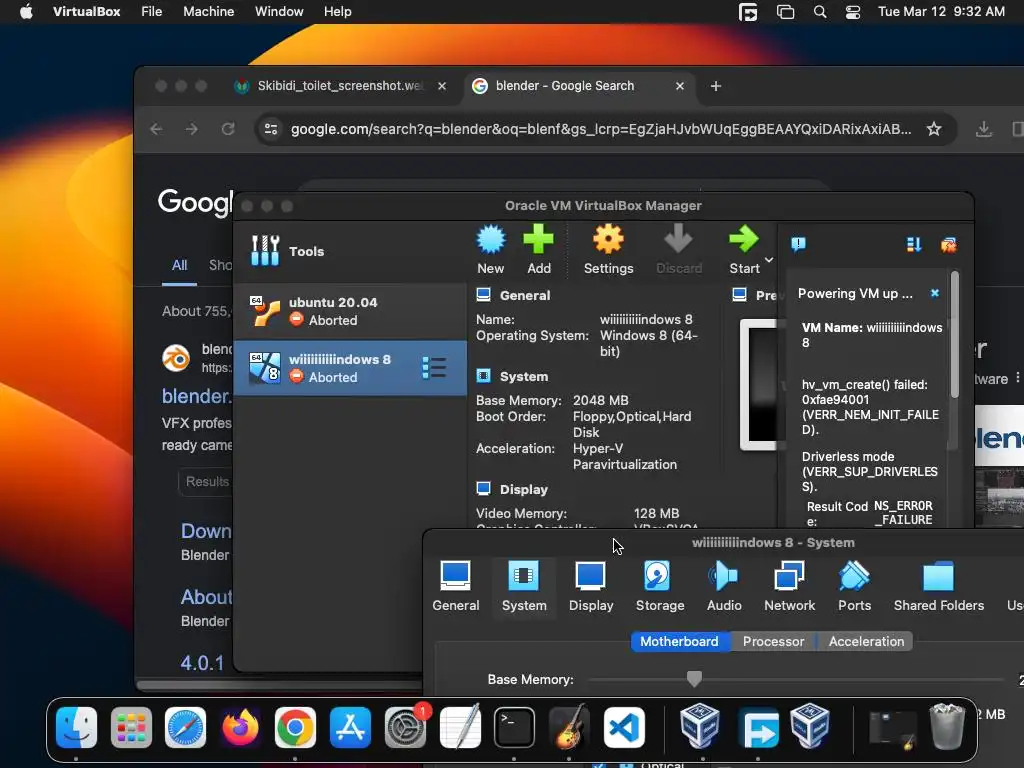
Task: Open Display settings category
Action: (x=590, y=586)
